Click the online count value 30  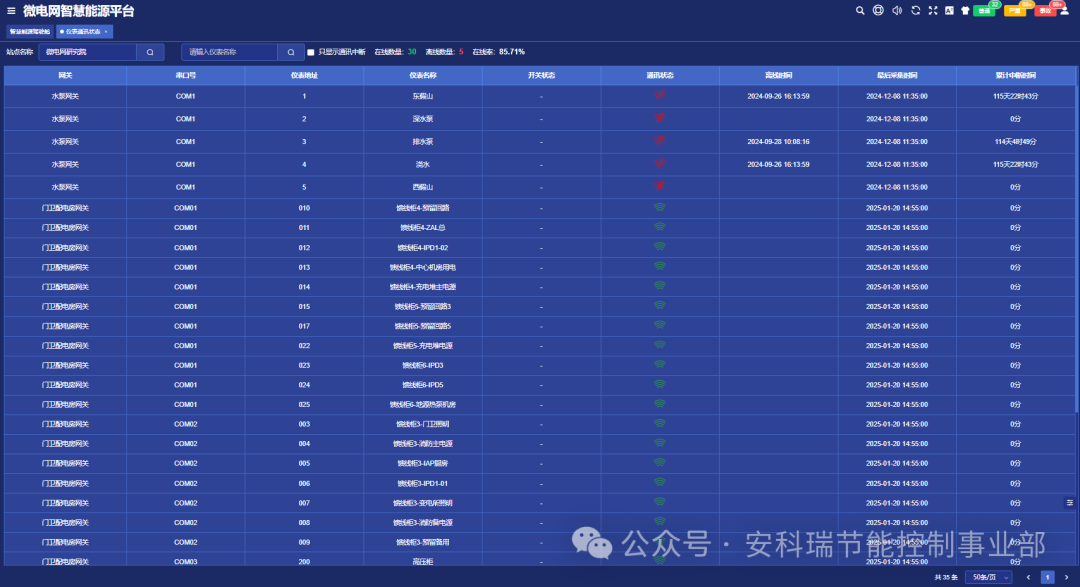[x=412, y=52]
